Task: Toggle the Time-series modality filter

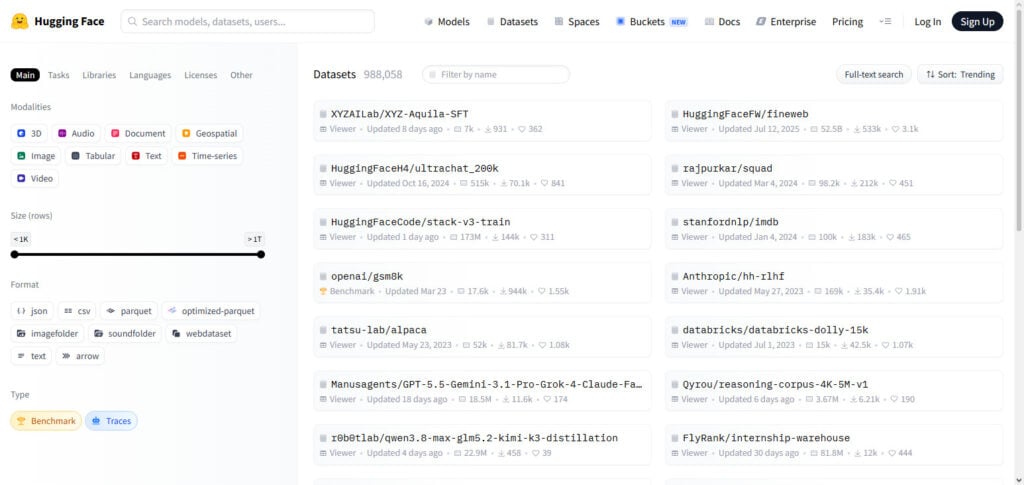Action: coord(207,156)
